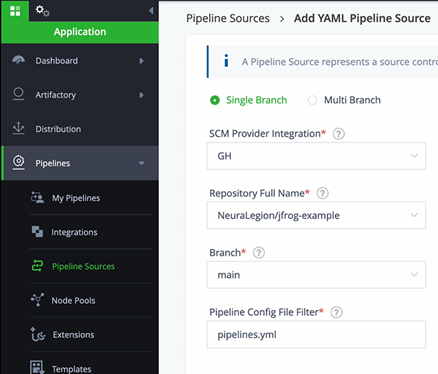Viewport: 438px width, 374px height.
Task: Select the Single Branch radio button
Action: pos(215,100)
